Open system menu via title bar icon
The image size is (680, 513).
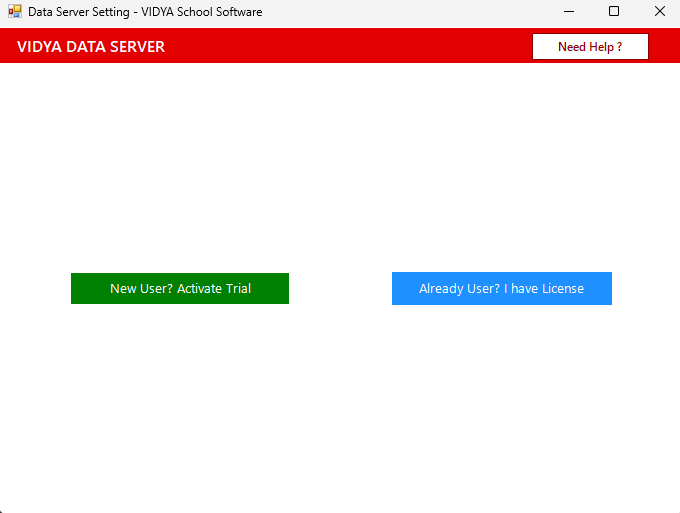(14, 12)
